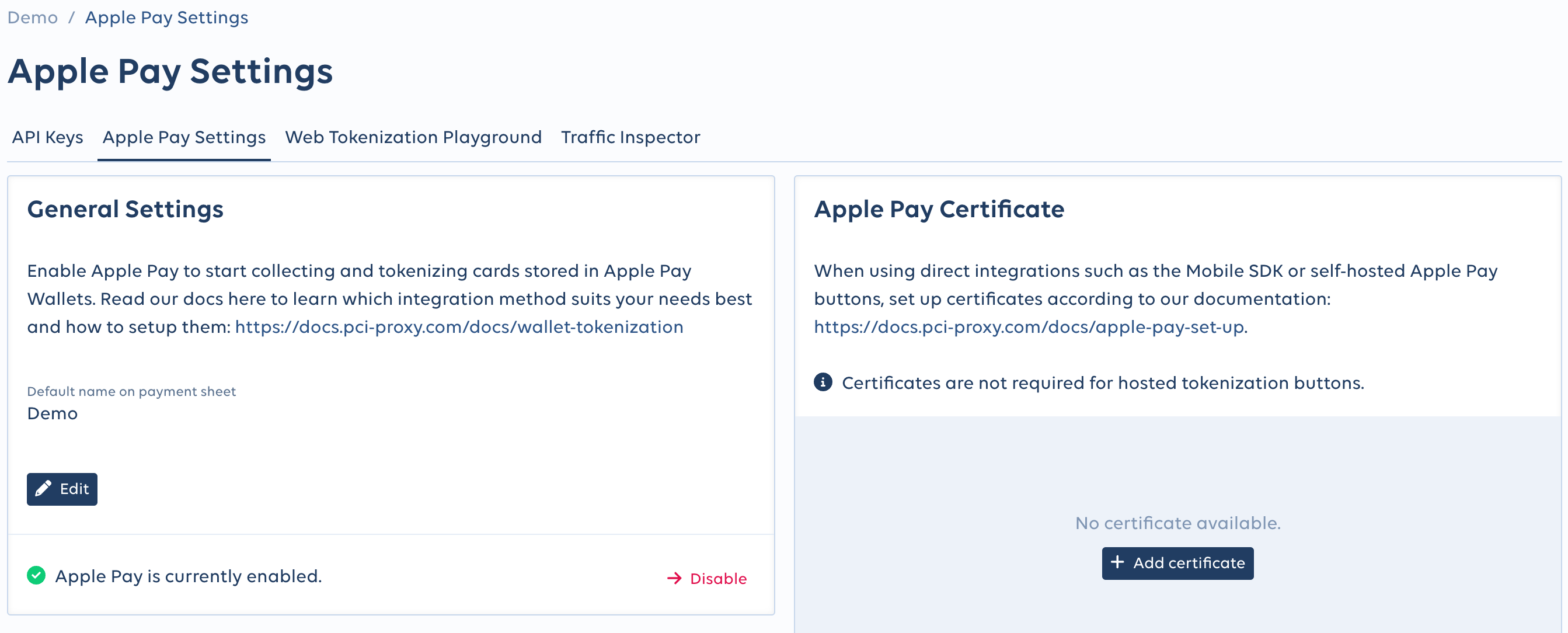The height and width of the screenshot is (633, 1568).
Task: Click the red arrow icon beside Disable
Action: pos(674,578)
